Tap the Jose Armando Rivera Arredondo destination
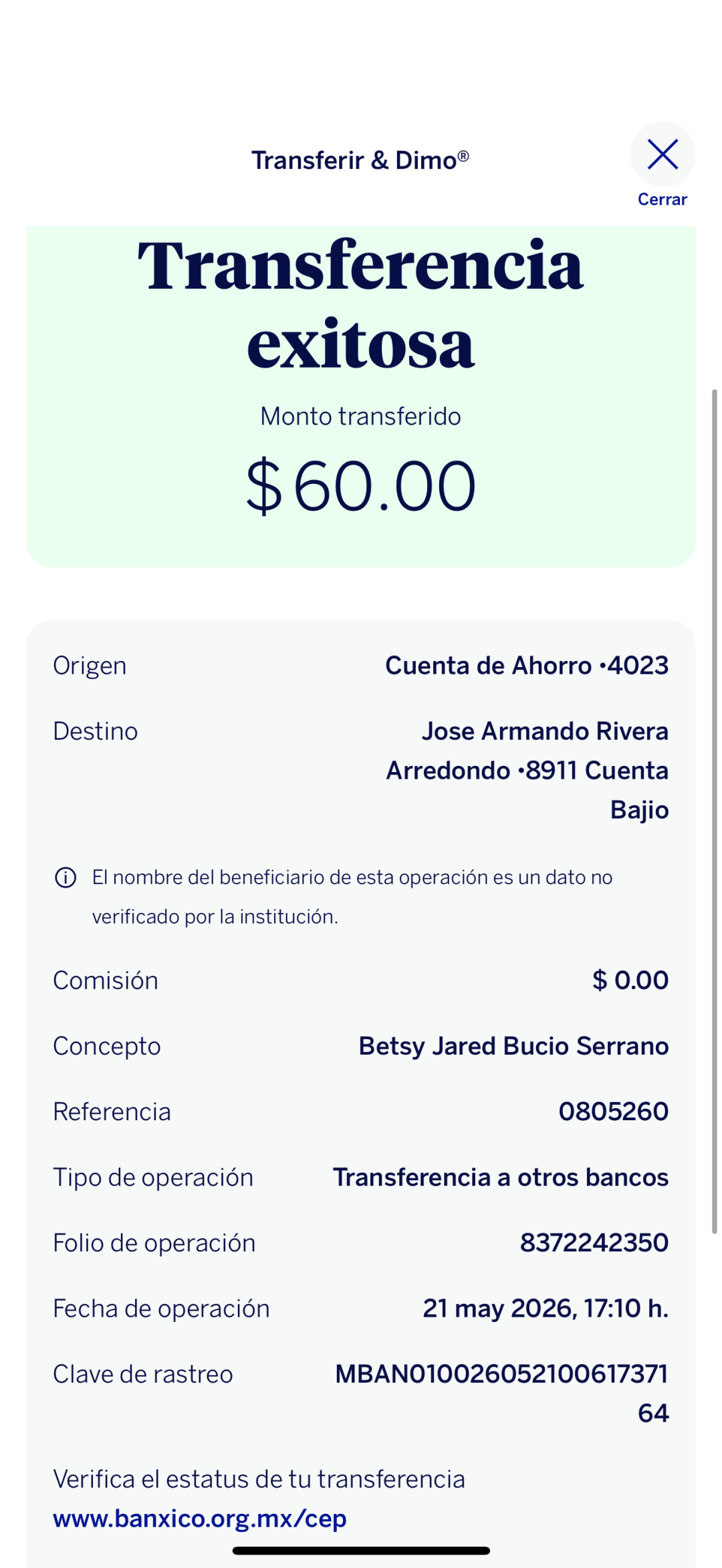 [x=527, y=771]
